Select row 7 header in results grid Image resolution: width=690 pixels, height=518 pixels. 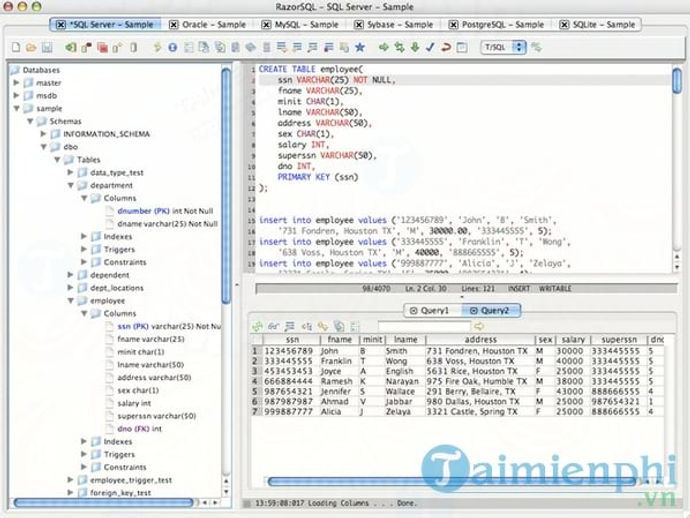pyautogui.click(x=254, y=411)
